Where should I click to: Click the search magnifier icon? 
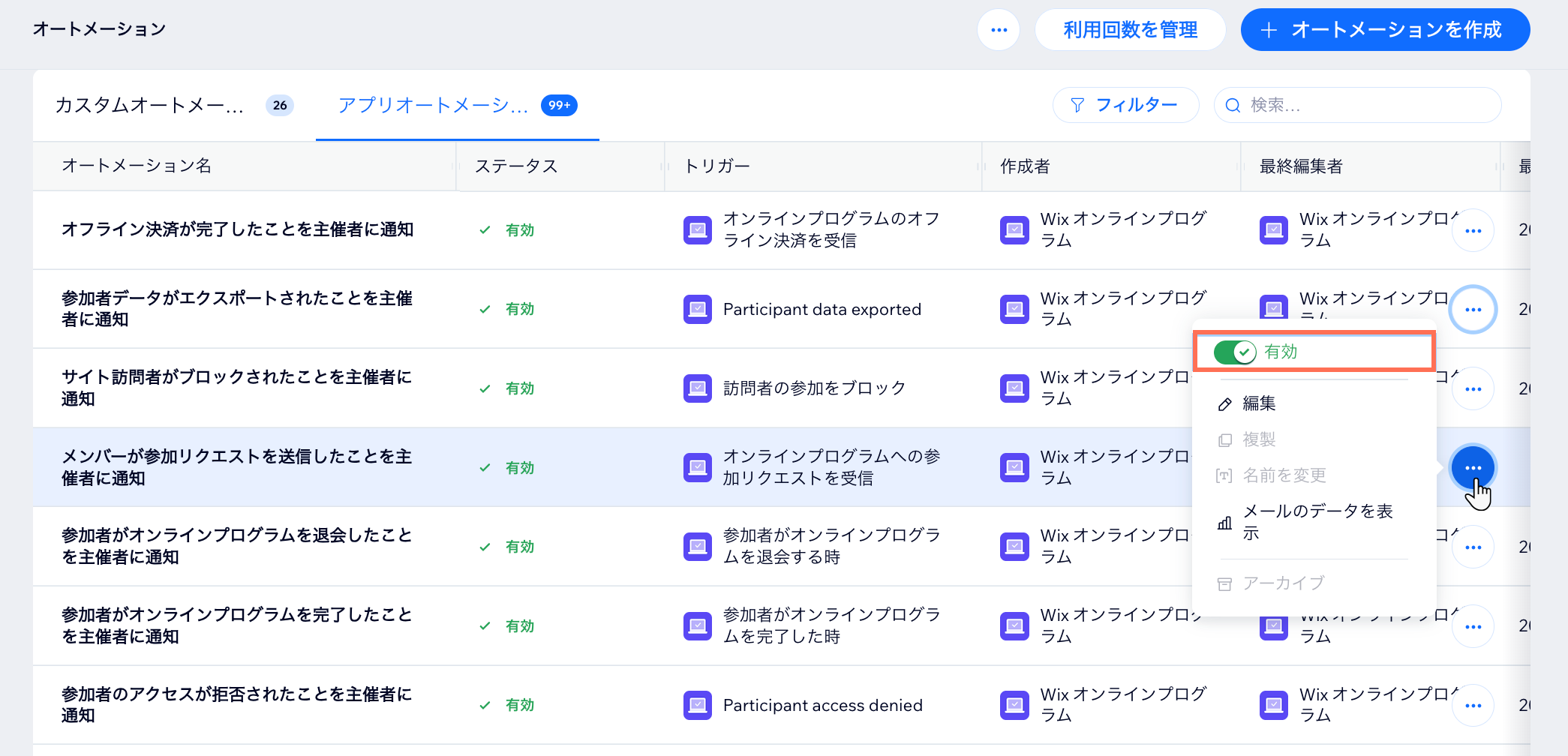pos(1233,105)
